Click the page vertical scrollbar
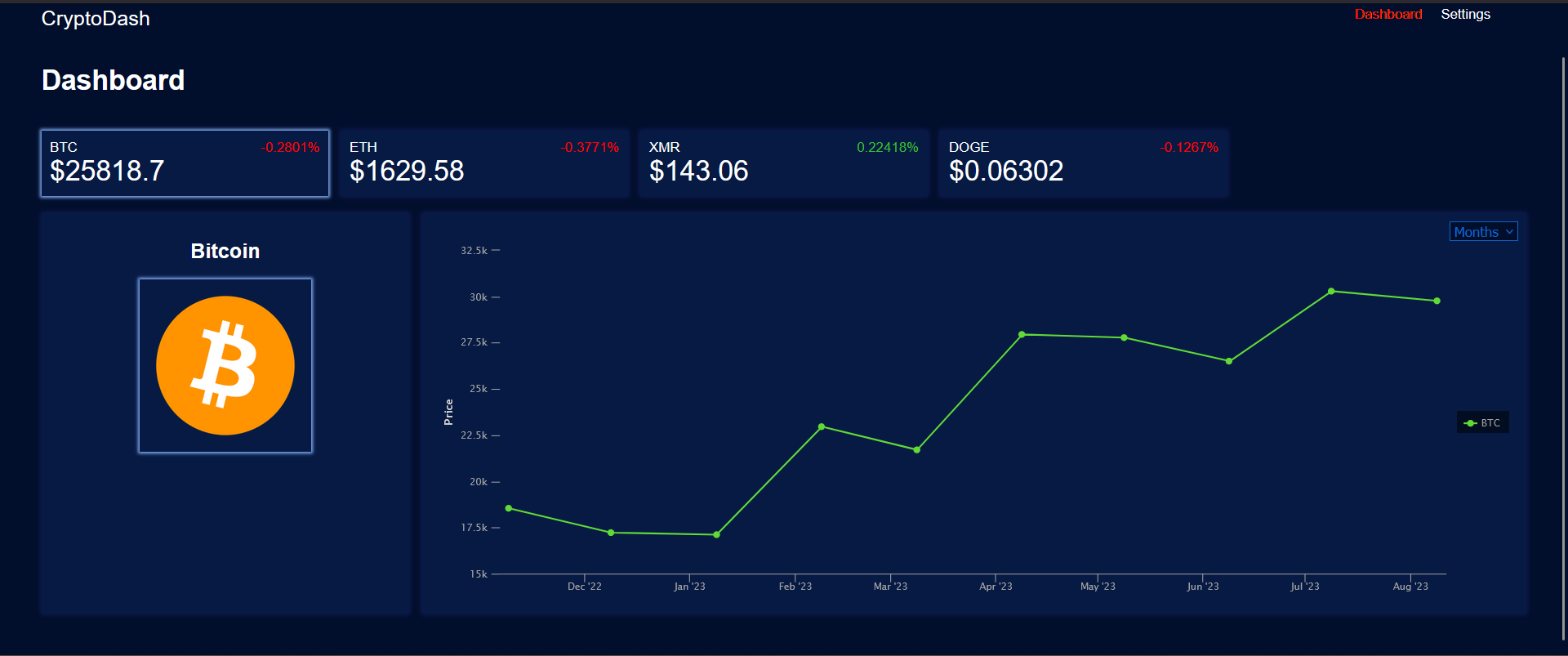The image size is (1568, 656). point(1563,347)
